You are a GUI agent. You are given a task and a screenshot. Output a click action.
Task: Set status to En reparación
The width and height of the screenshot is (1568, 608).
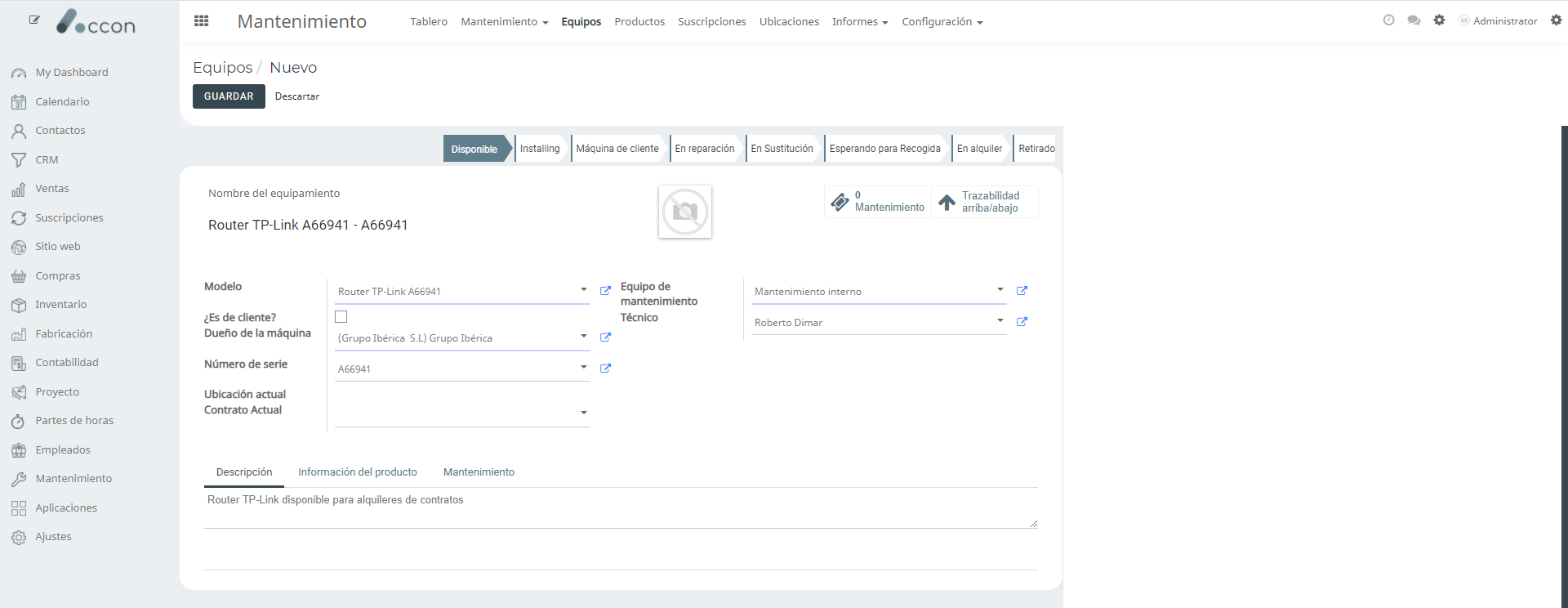point(705,149)
